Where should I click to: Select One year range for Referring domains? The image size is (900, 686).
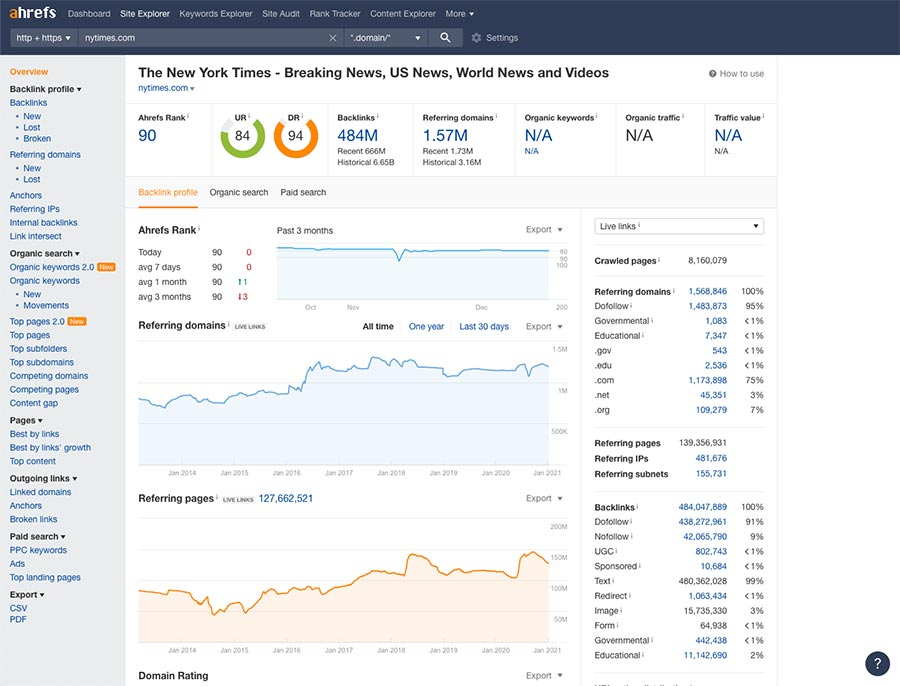(426, 326)
